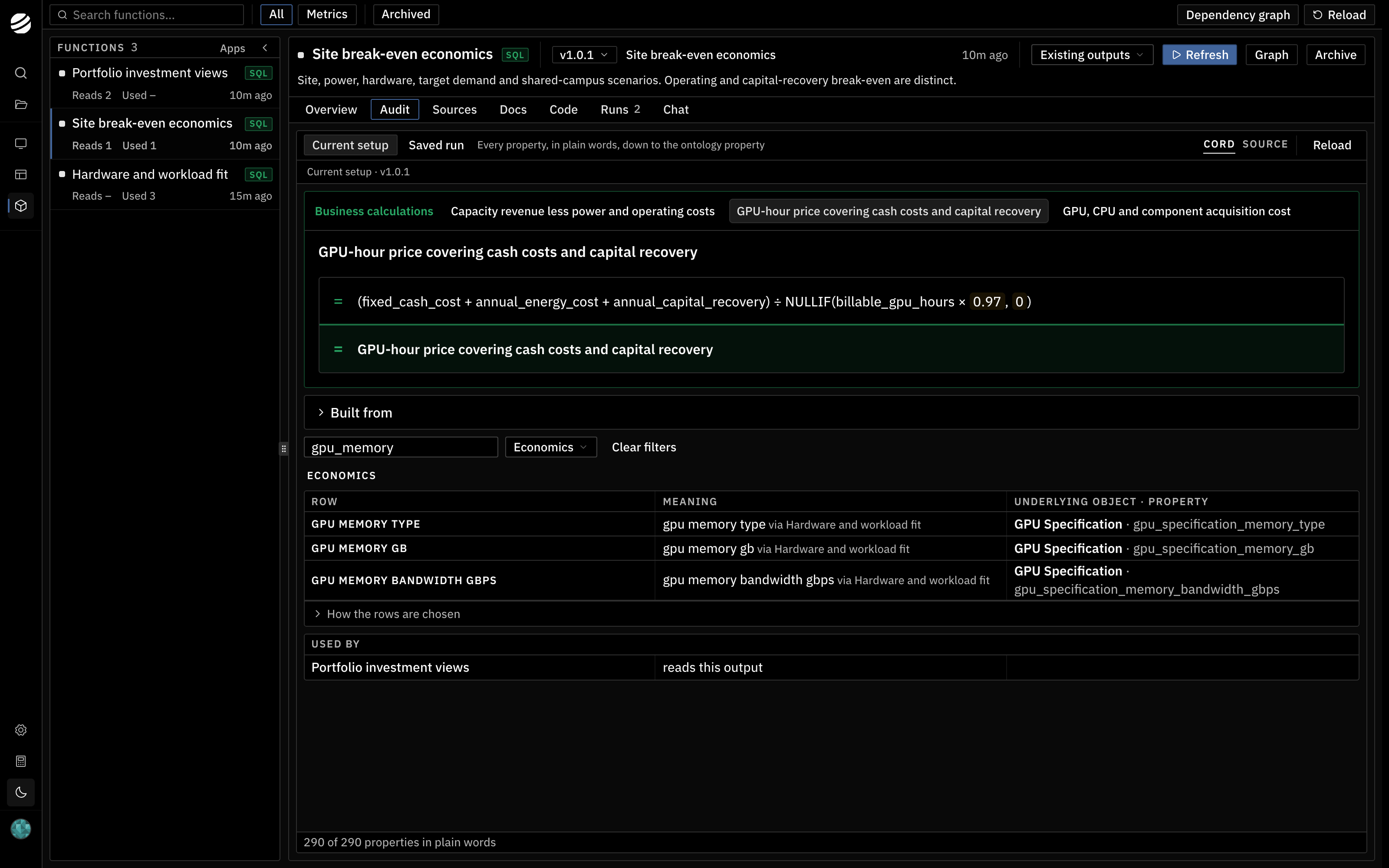Image resolution: width=1389 pixels, height=868 pixels.
Task: Select the cube functions icon in sidebar
Action: click(21, 206)
